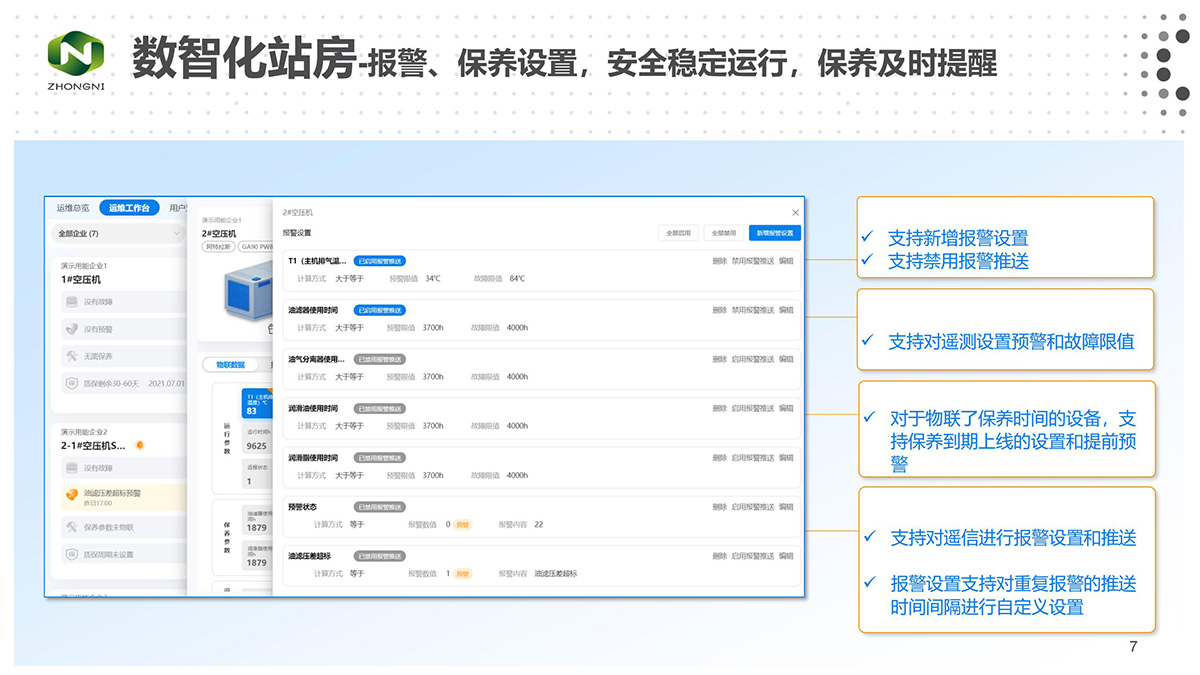Click 已禁用报警推送 badge on 预警状态
The height and width of the screenshot is (675, 1200).
coord(380,507)
